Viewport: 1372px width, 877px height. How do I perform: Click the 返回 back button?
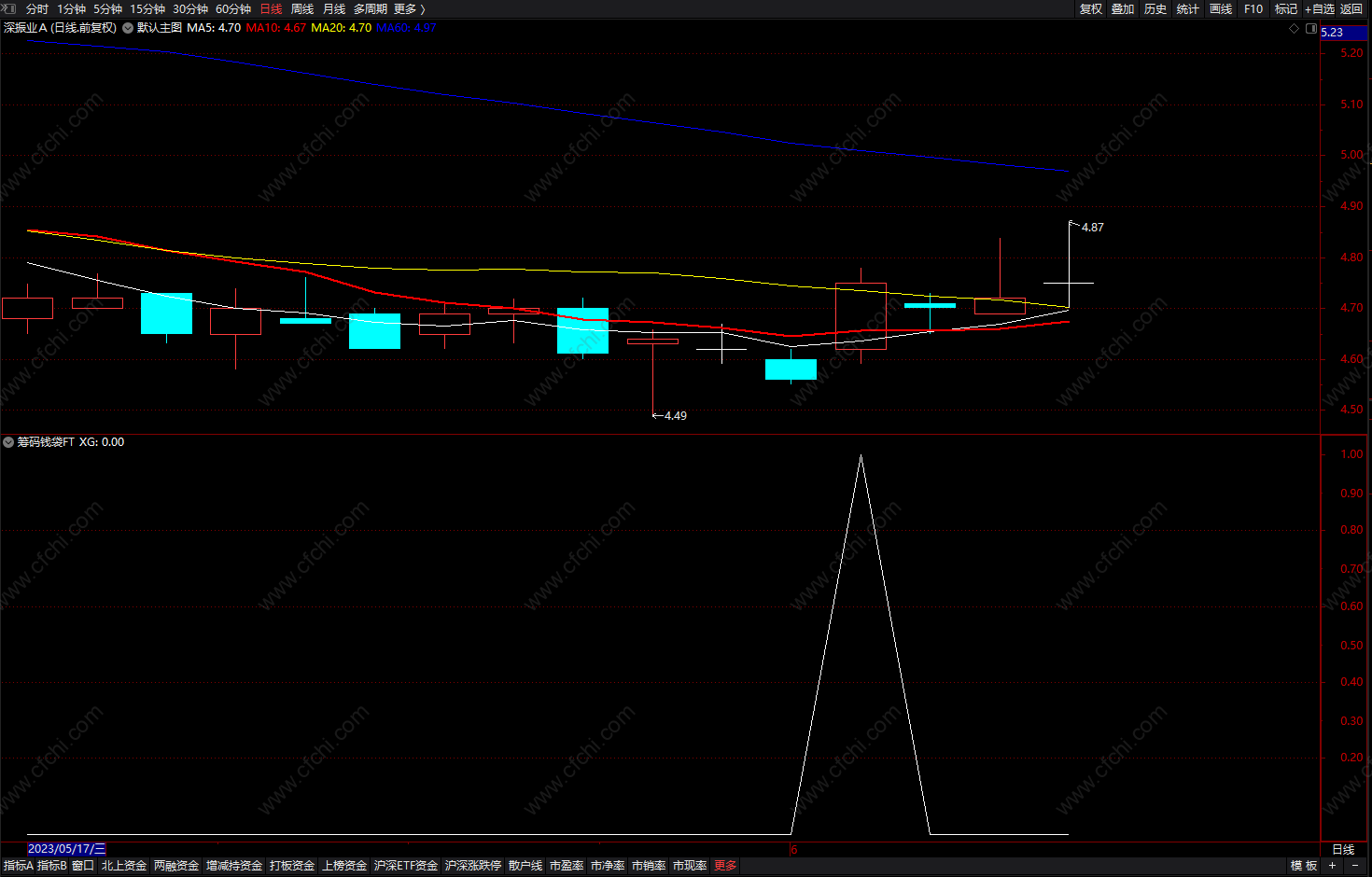pos(1351,8)
